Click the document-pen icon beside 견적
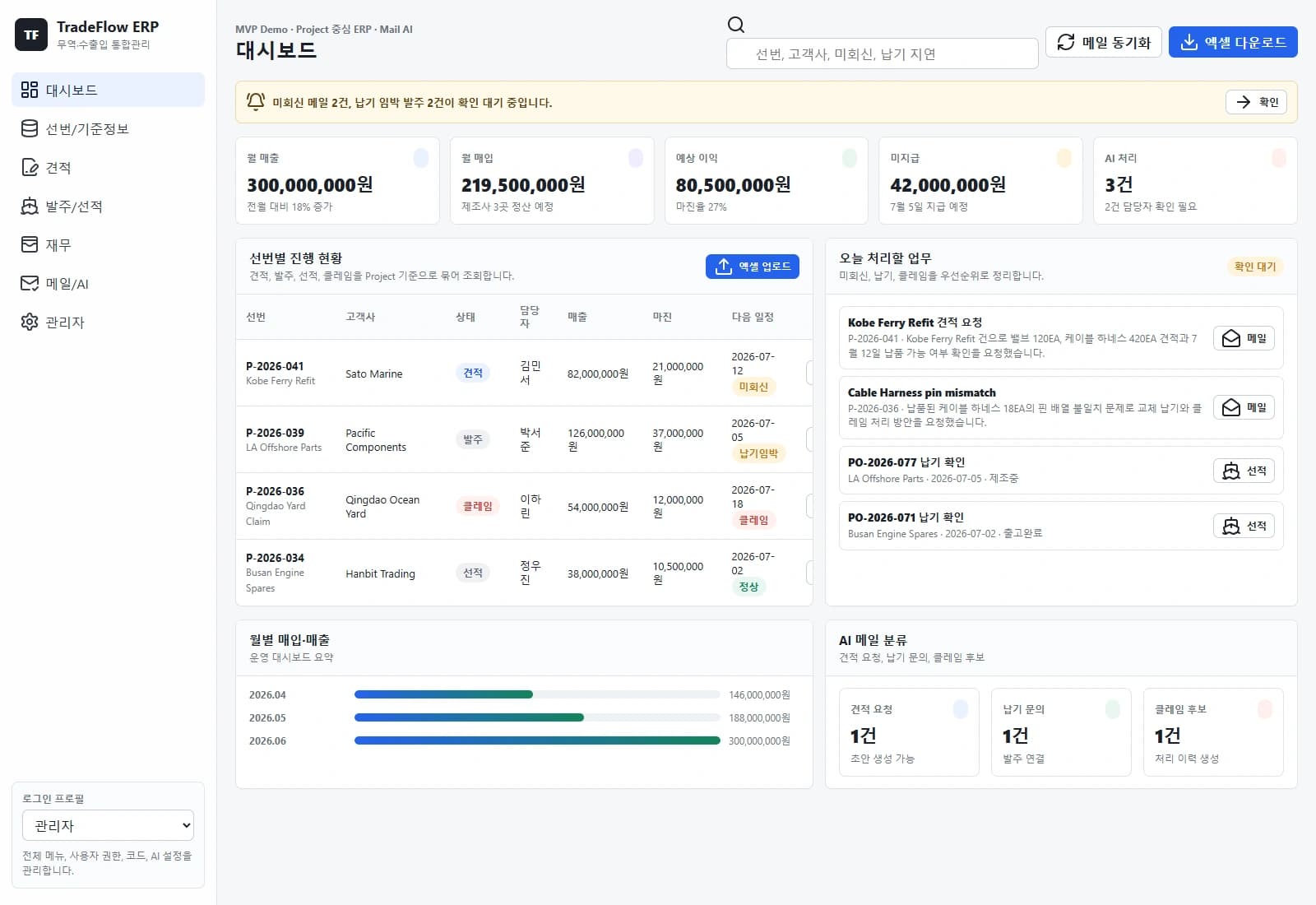The image size is (1316, 905). point(30,167)
